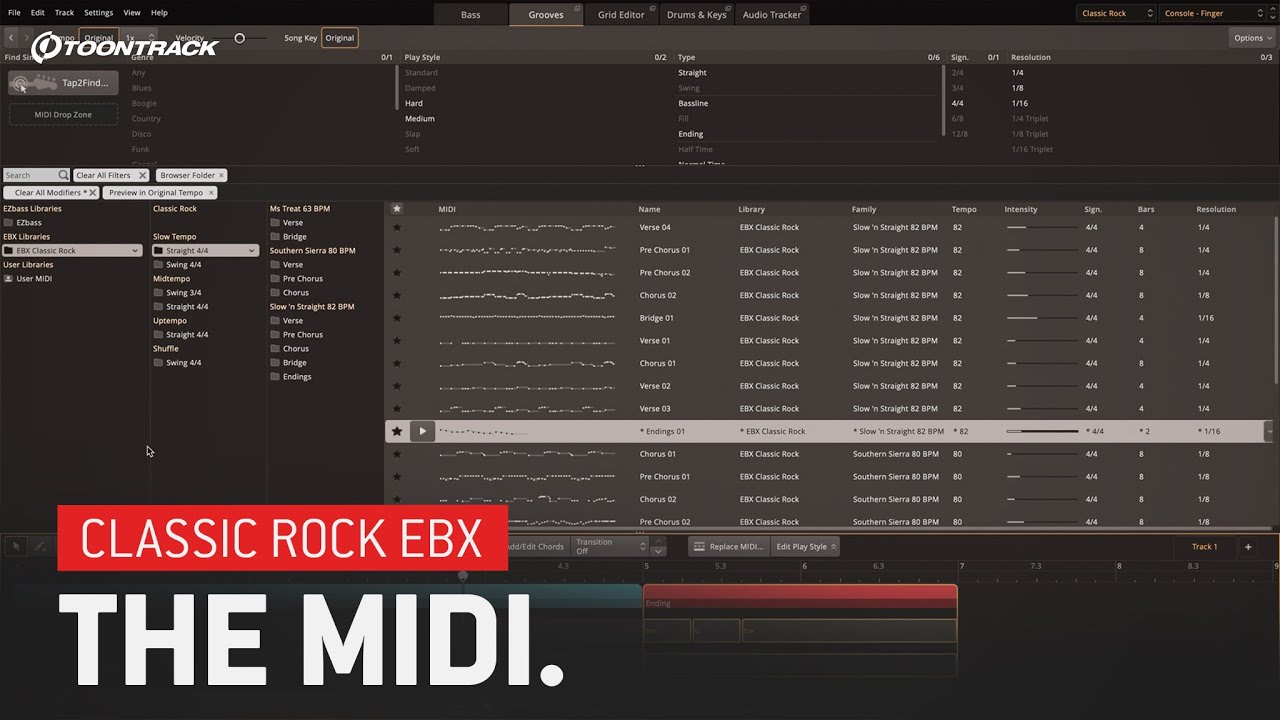Select the Straight type filter
1280x720 pixels.
coord(692,72)
